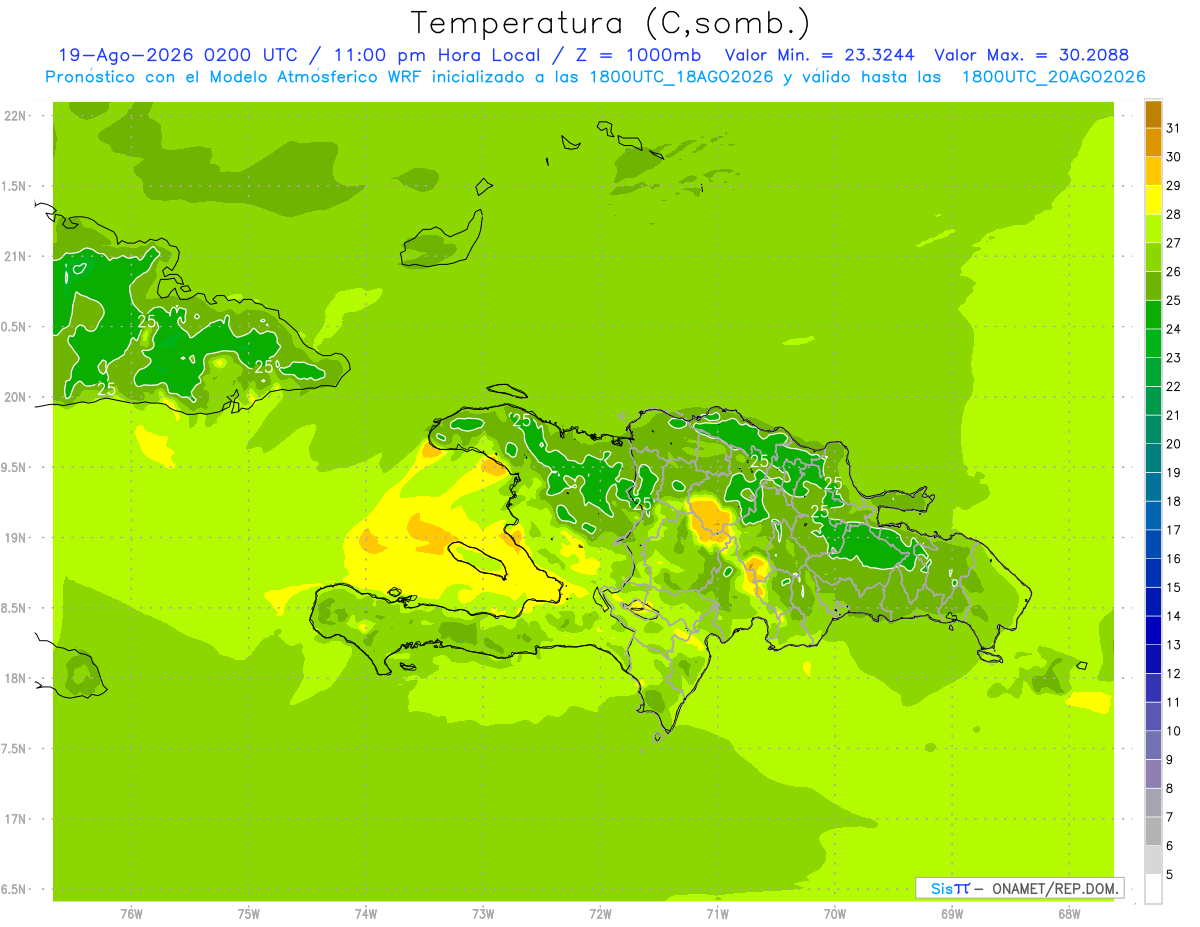Click the purple legend swatch between 9 and 10
The height and width of the screenshot is (927, 1200).
pos(1153,745)
